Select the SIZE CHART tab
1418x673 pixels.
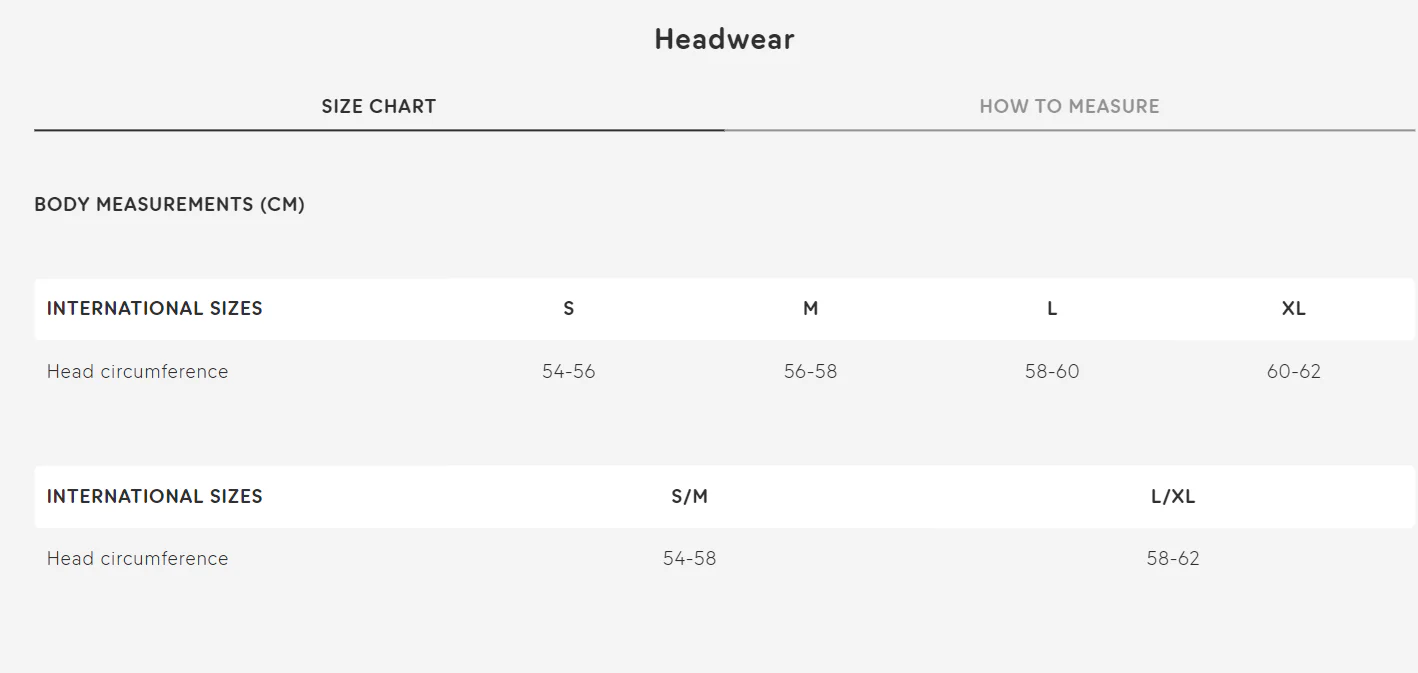point(378,106)
